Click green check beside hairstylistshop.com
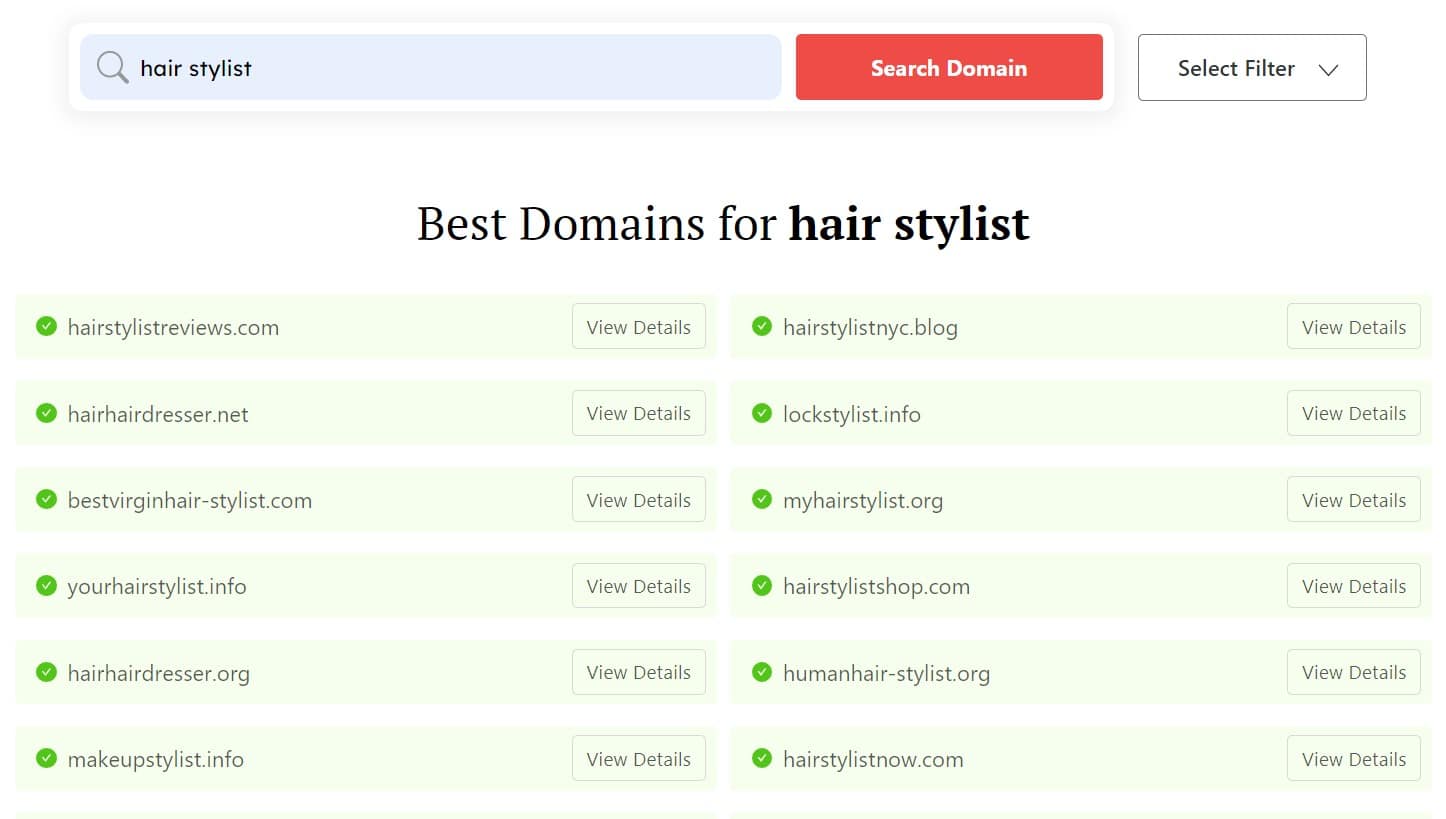1446x819 pixels. coord(762,586)
